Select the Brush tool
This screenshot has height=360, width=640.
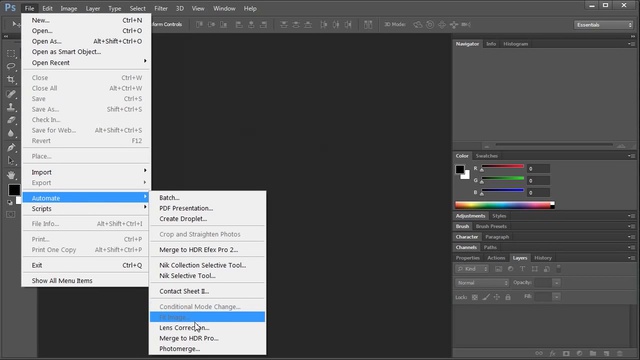pyautogui.click(x=11, y=94)
